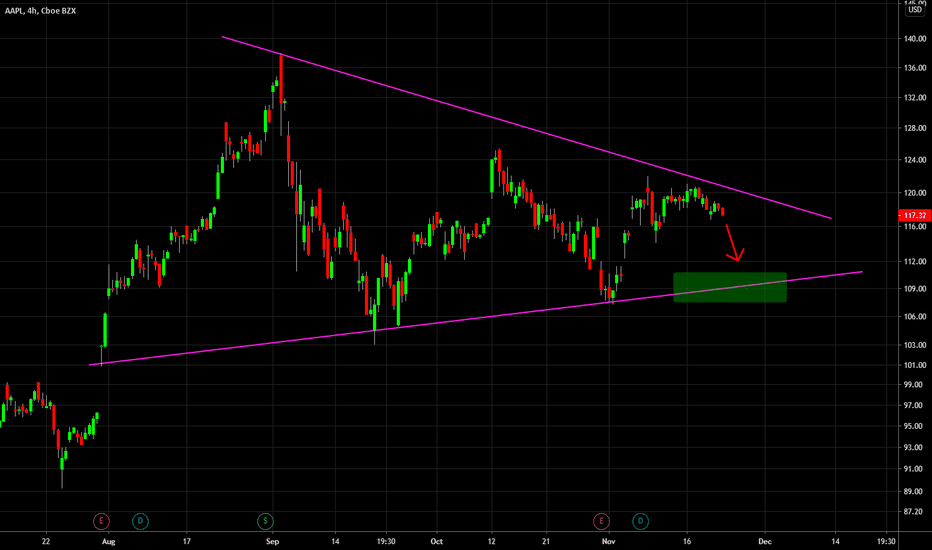This screenshot has width=932, height=550.
Task: Click the Dec label on time axis
Action: point(764,541)
